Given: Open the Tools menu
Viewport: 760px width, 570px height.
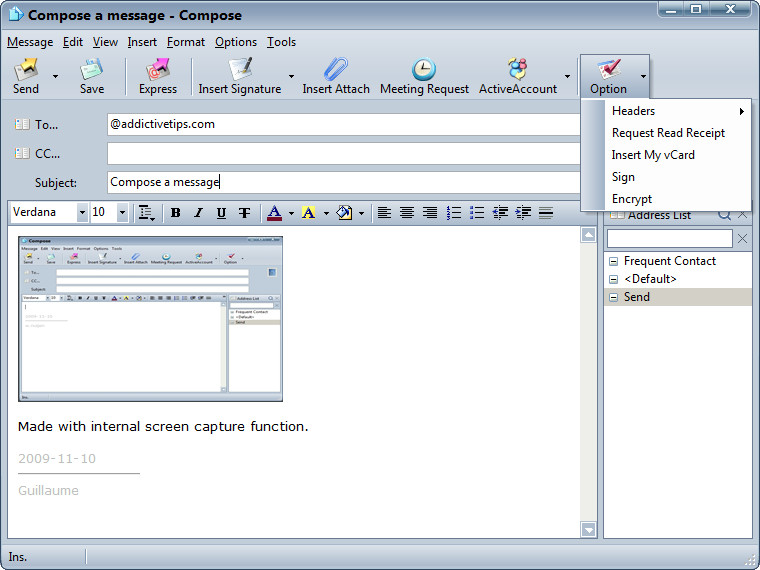Looking at the screenshot, I should (x=281, y=42).
